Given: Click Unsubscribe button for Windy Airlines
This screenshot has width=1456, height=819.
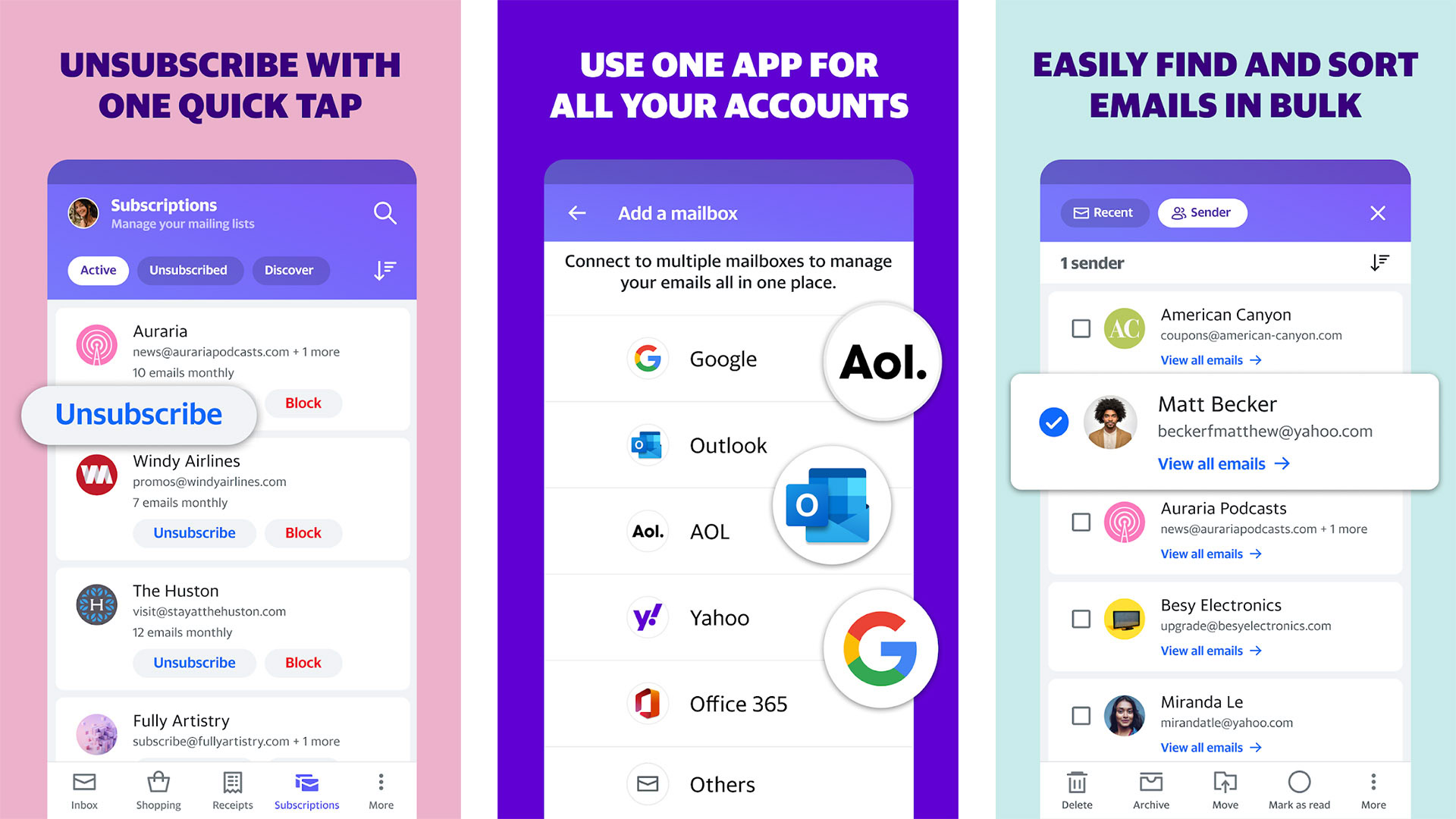Looking at the screenshot, I should coord(195,533).
